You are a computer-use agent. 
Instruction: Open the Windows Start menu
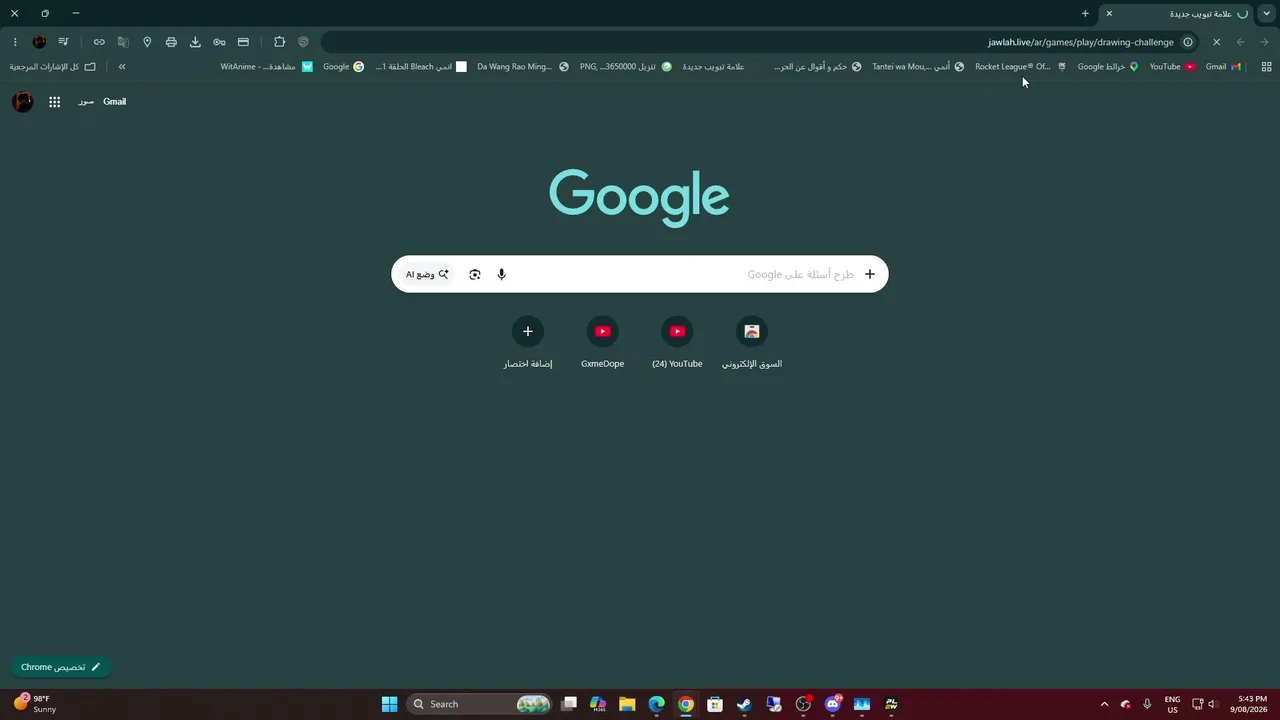coord(390,704)
